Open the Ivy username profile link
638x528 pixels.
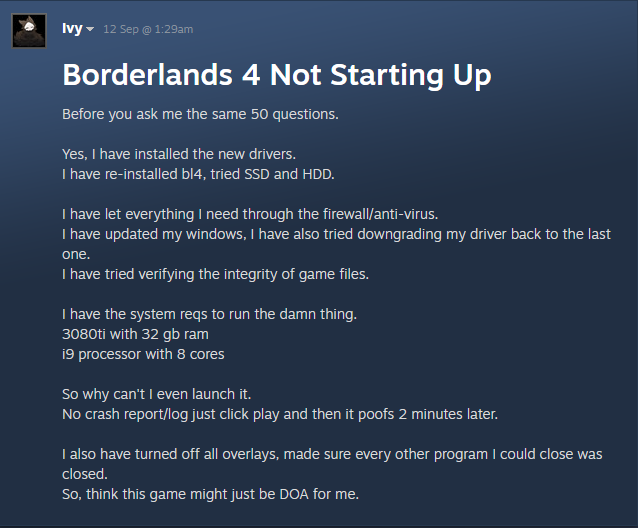pos(72,29)
